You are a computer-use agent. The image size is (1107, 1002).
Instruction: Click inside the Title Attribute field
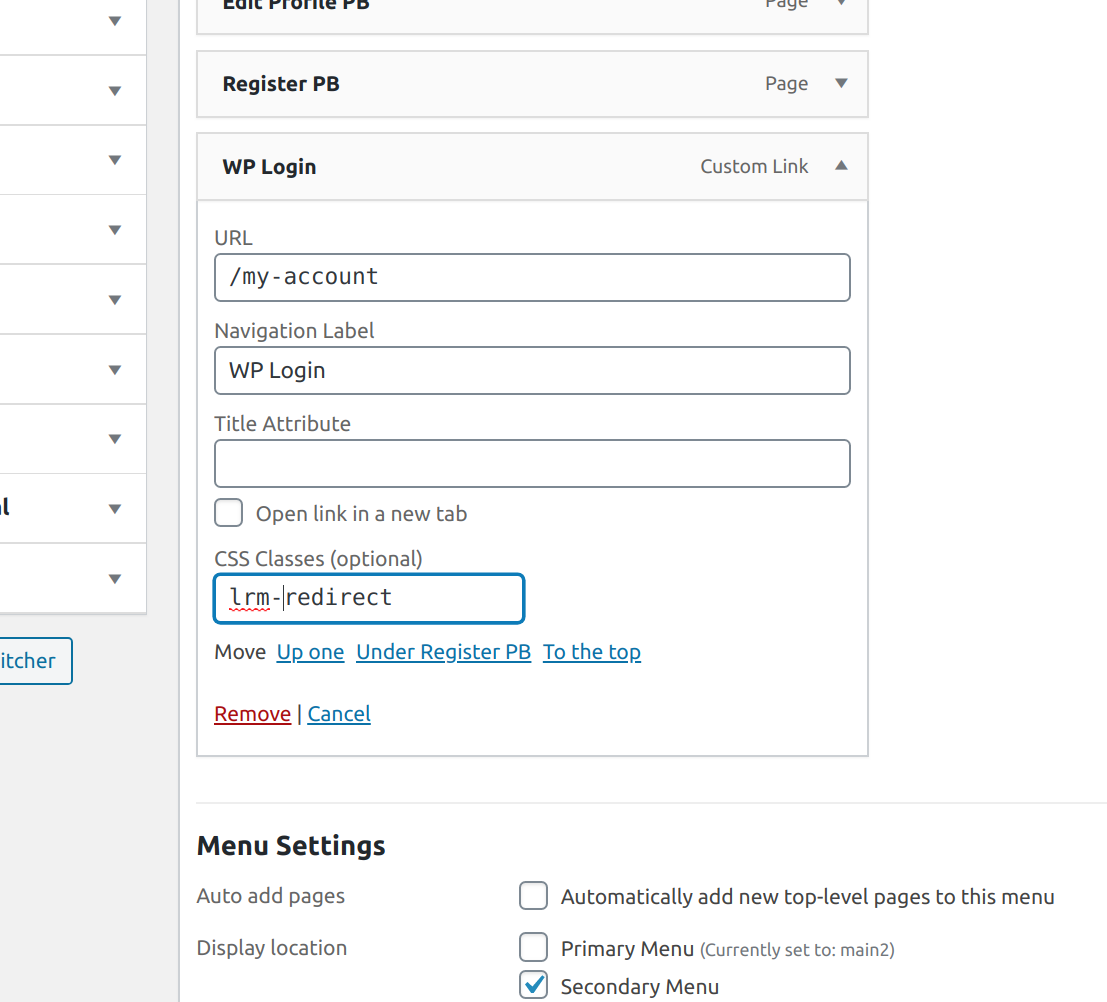(x=532, y=463)
